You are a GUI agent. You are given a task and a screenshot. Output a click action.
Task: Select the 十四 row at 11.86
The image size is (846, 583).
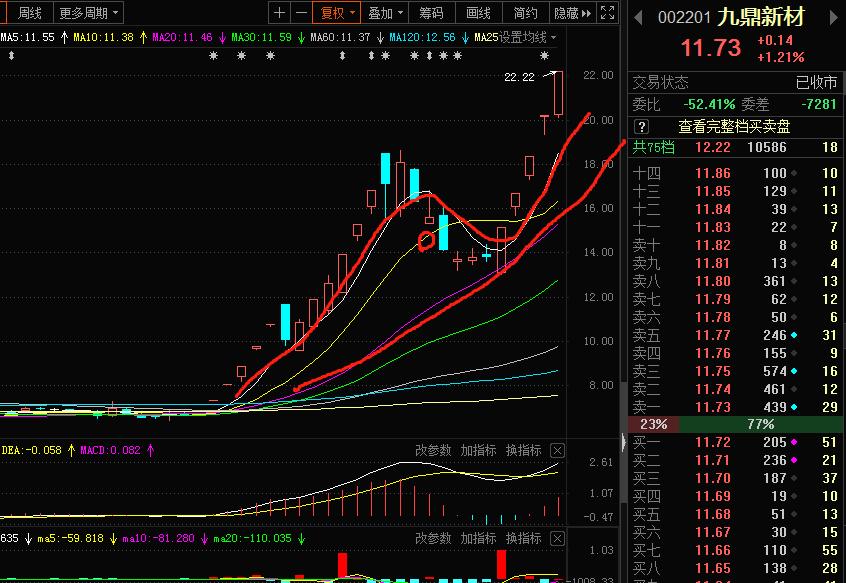point(735,173)
